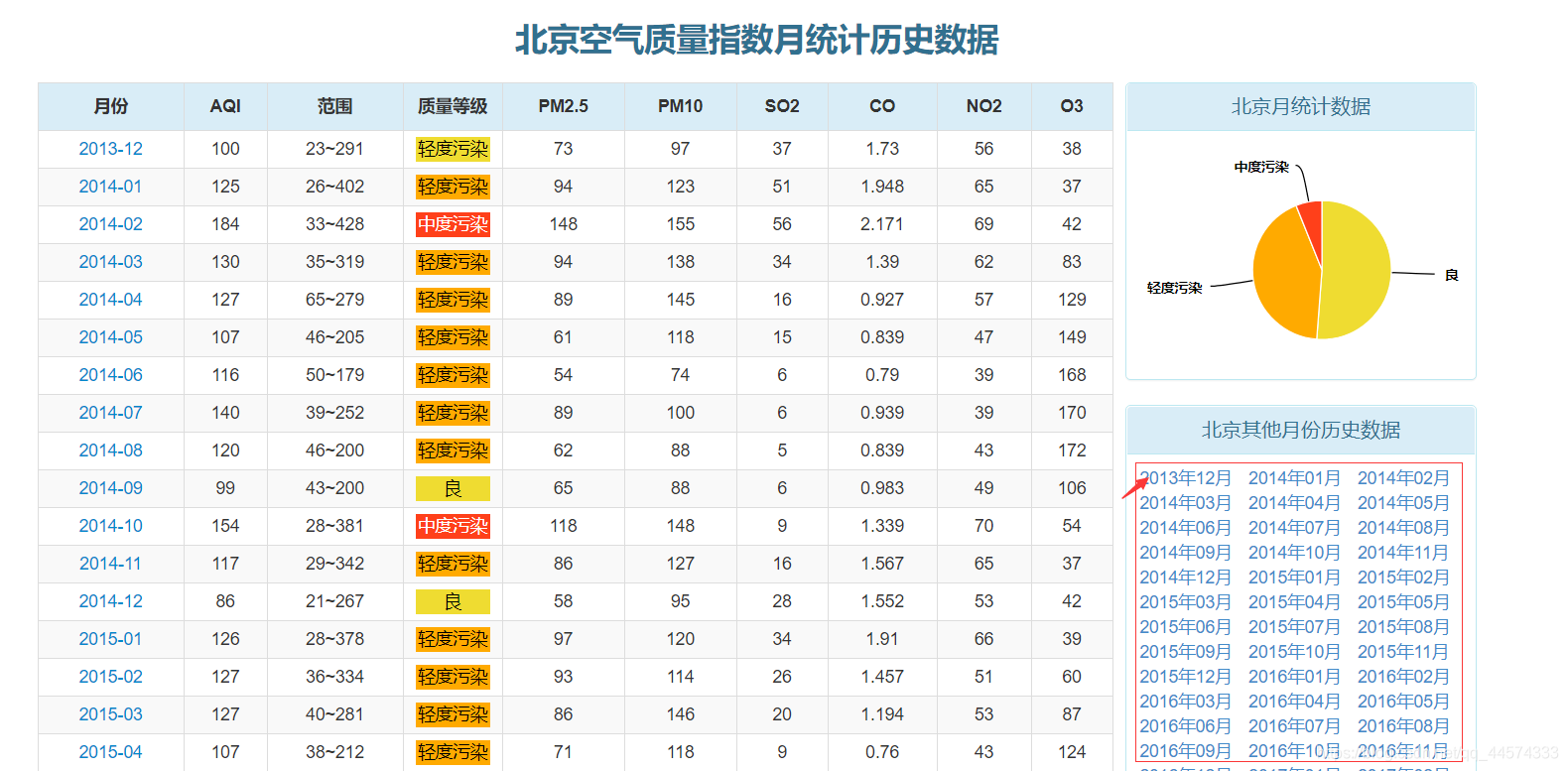Open the 2014-06 month row link

[110, 375]
